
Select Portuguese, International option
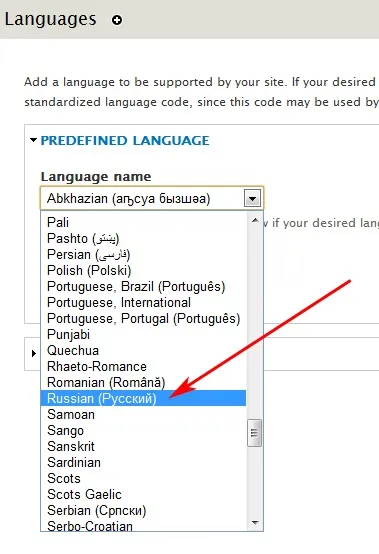(x=143, y=302)
